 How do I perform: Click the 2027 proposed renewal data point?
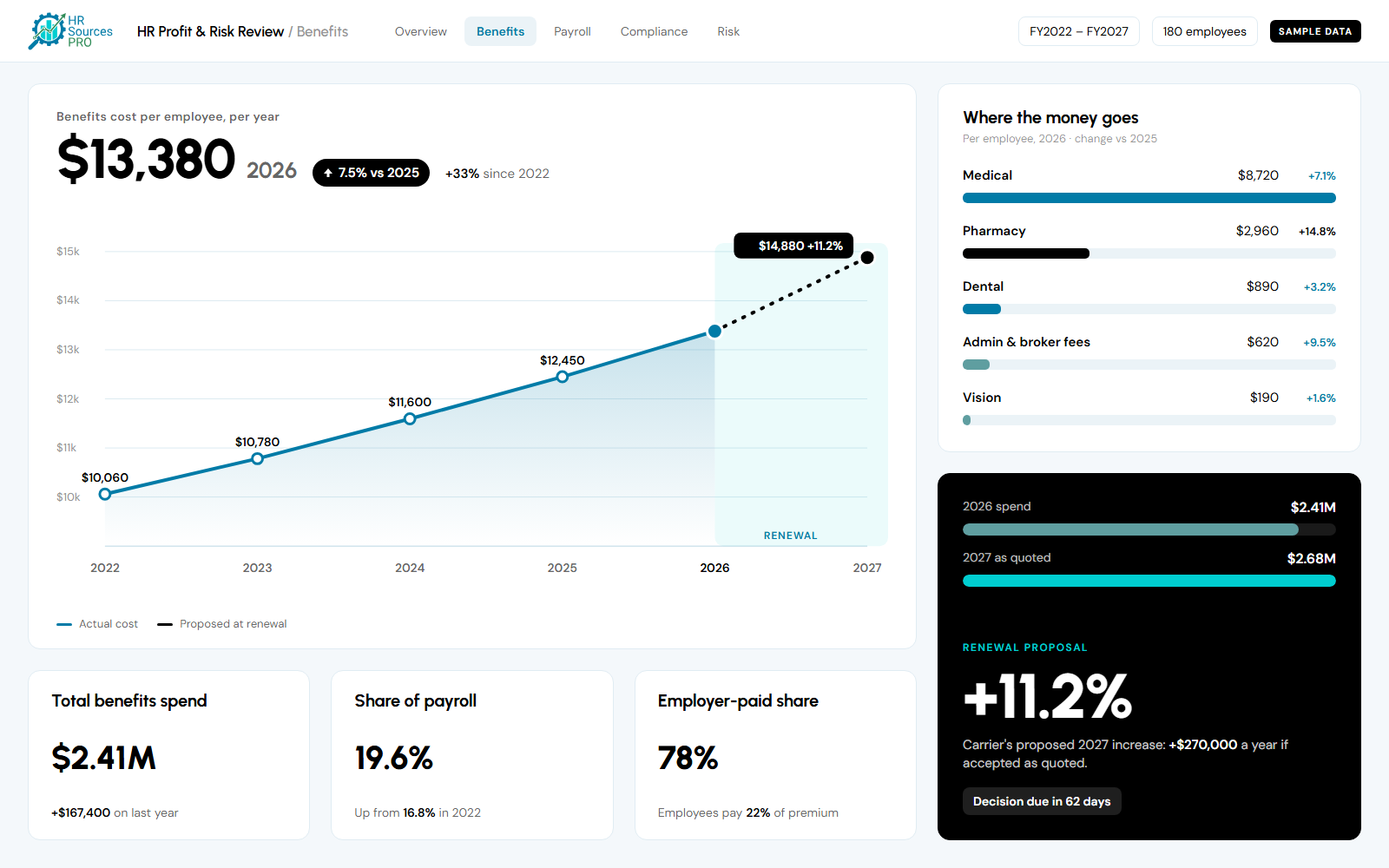coord(867,258)
